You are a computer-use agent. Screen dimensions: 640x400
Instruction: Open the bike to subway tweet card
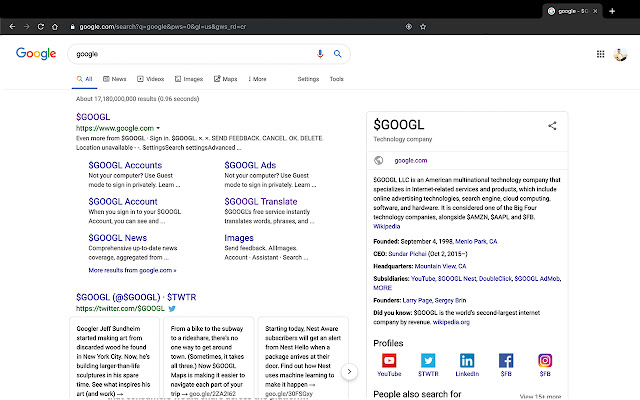(209, 358)
